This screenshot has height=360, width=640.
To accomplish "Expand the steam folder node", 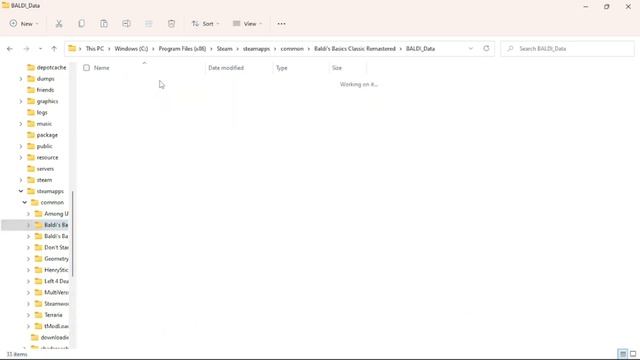I will pyautogui.click(x=21, y=180).
